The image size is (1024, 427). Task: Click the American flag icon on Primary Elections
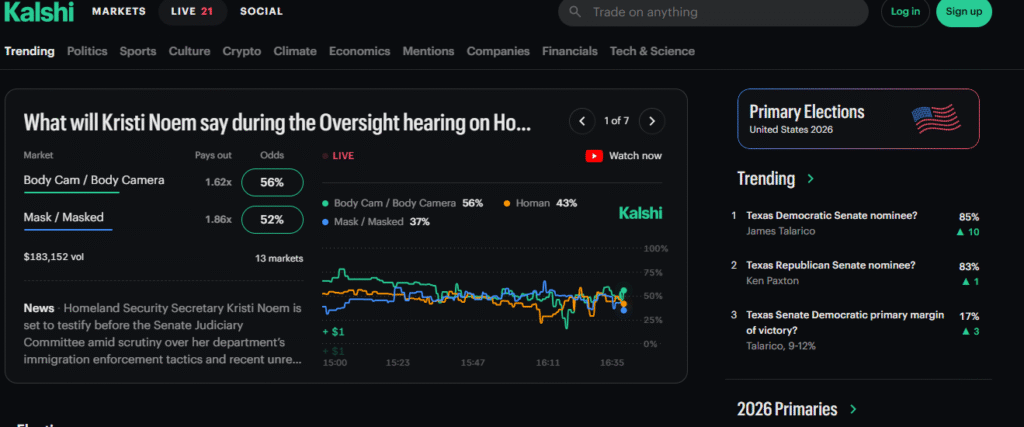pyautogui.click(x=936, y=119)
